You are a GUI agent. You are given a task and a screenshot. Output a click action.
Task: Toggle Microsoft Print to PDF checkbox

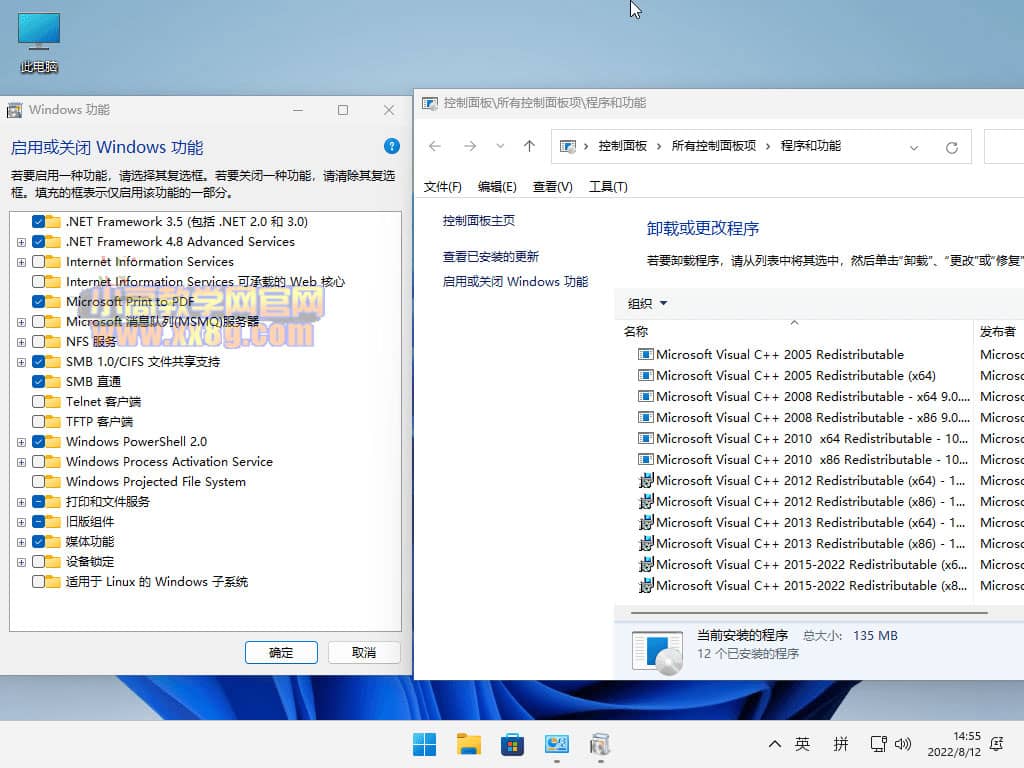coord(40,301)
